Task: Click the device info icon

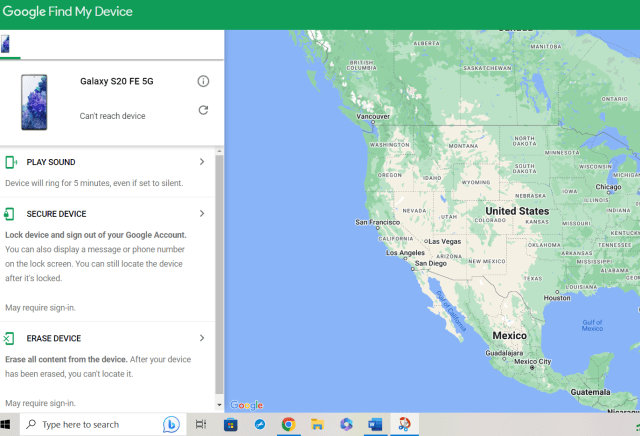Action: (x=203, y=81)
